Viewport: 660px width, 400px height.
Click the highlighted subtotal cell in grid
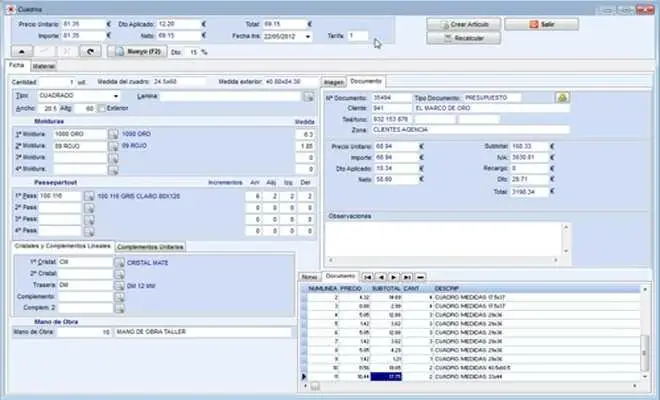(x=386, y=376)
